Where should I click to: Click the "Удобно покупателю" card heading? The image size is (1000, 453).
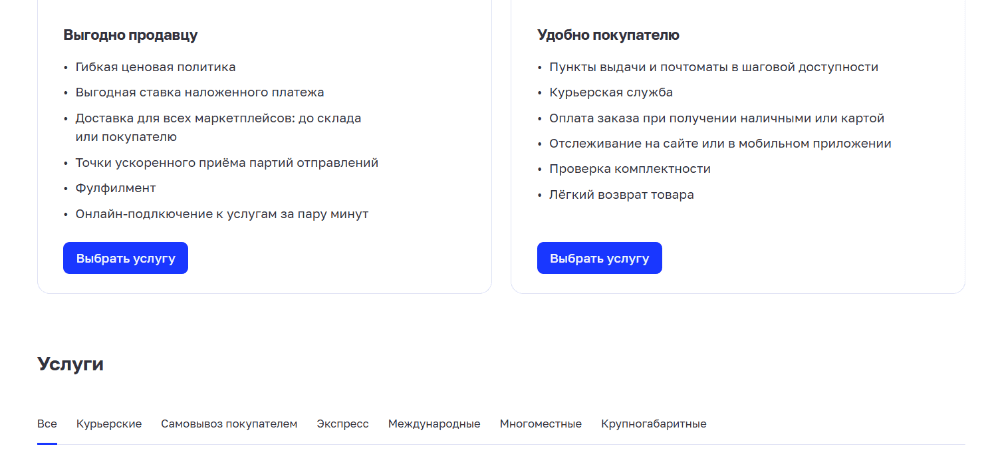click(x=608, y=35)
